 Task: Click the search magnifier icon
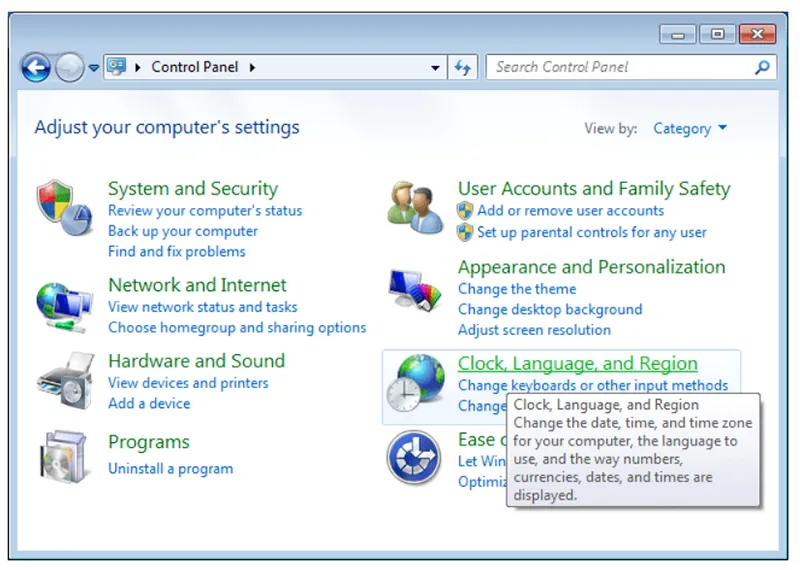[x=762, y=67]
